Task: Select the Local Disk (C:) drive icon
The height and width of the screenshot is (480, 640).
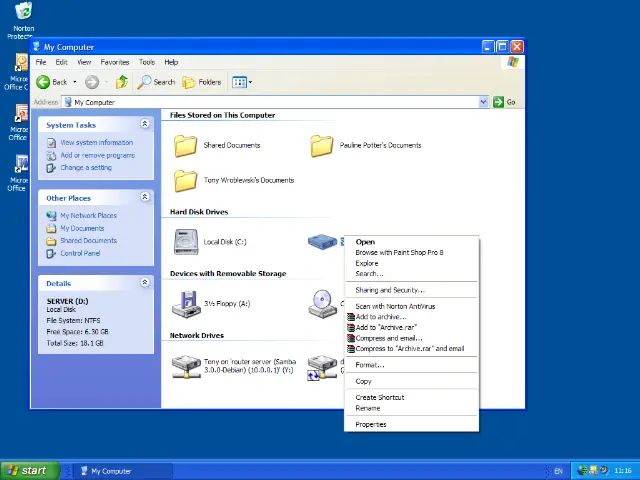Action: point(187,242)
